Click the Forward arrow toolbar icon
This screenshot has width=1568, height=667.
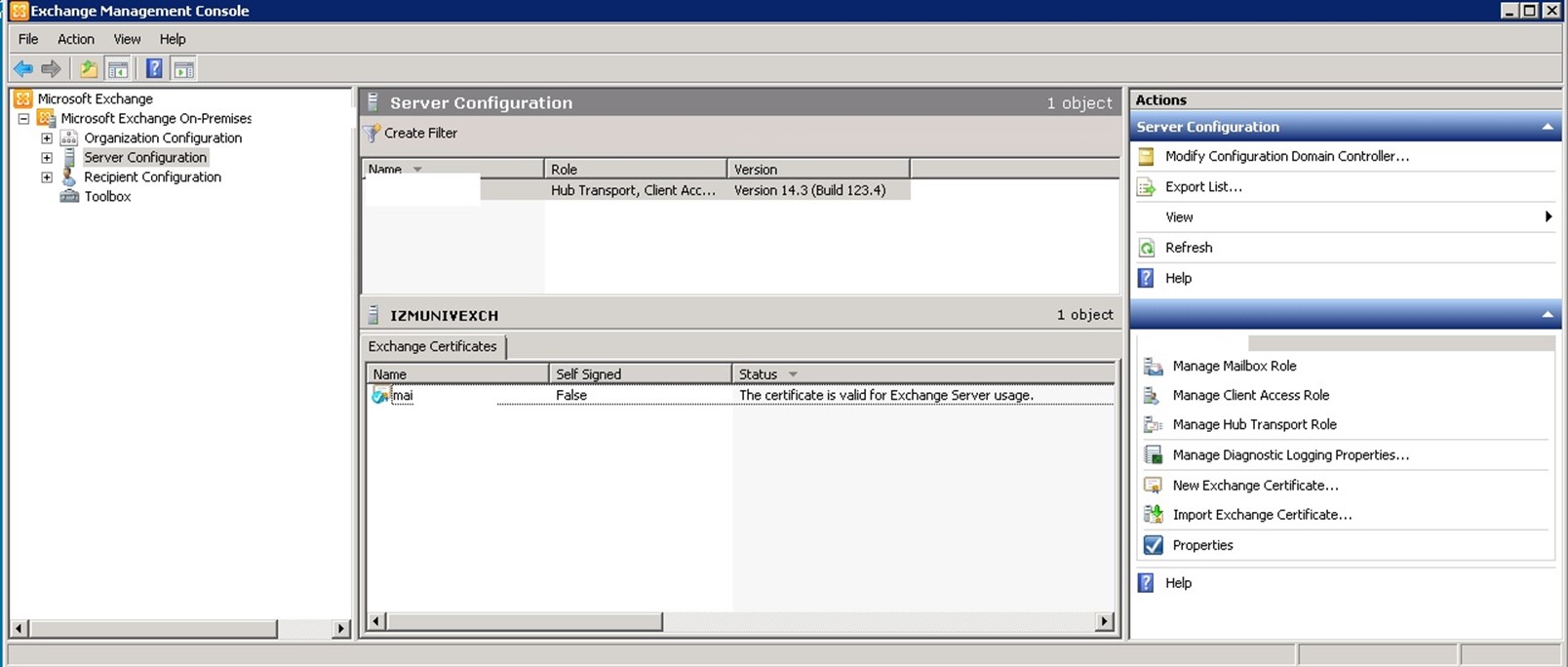click(51, 68)
